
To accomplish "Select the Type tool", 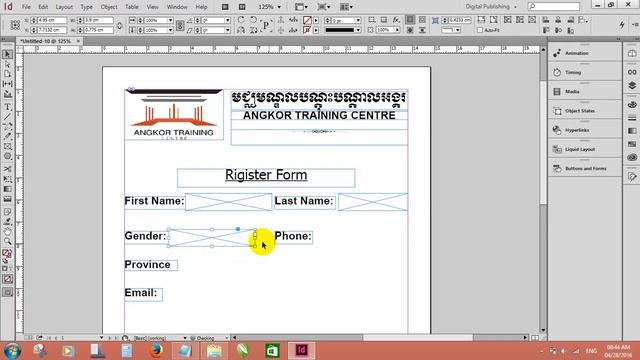I will coord(7,107).
